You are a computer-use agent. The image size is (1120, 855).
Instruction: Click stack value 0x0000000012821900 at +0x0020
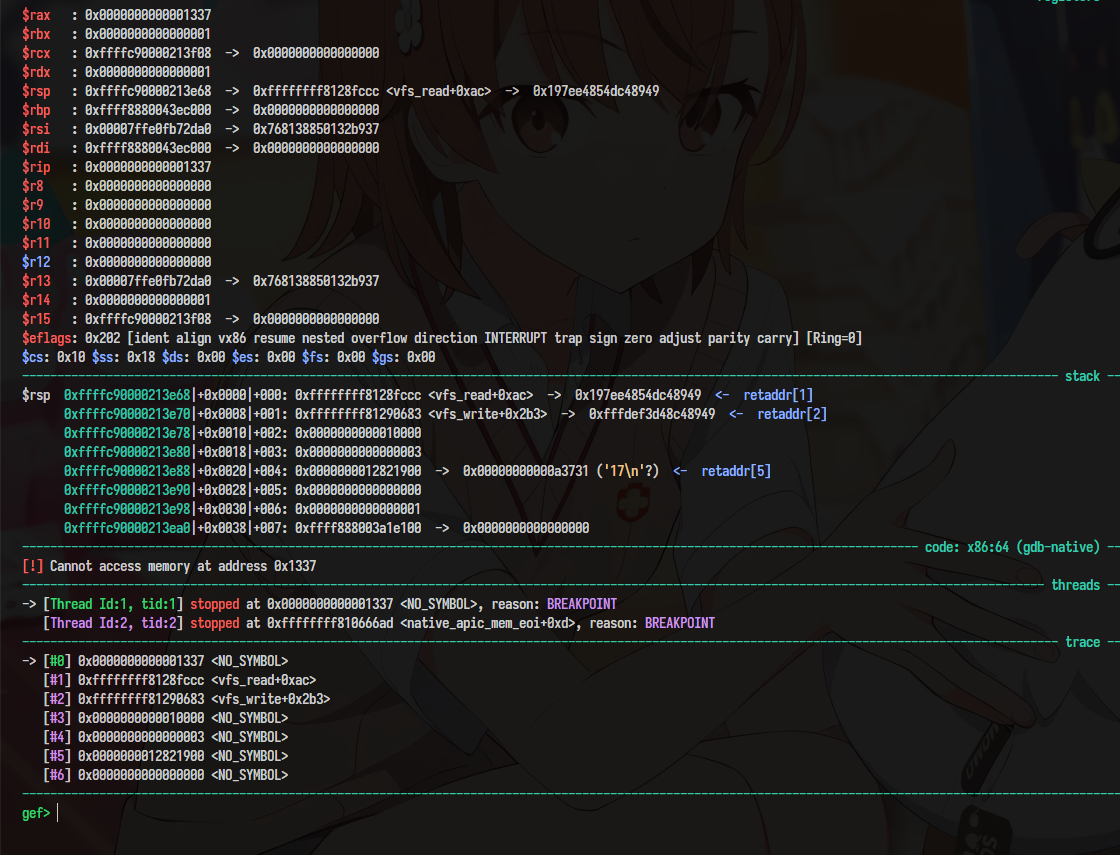pyautogui.click(x=358, y=471)
